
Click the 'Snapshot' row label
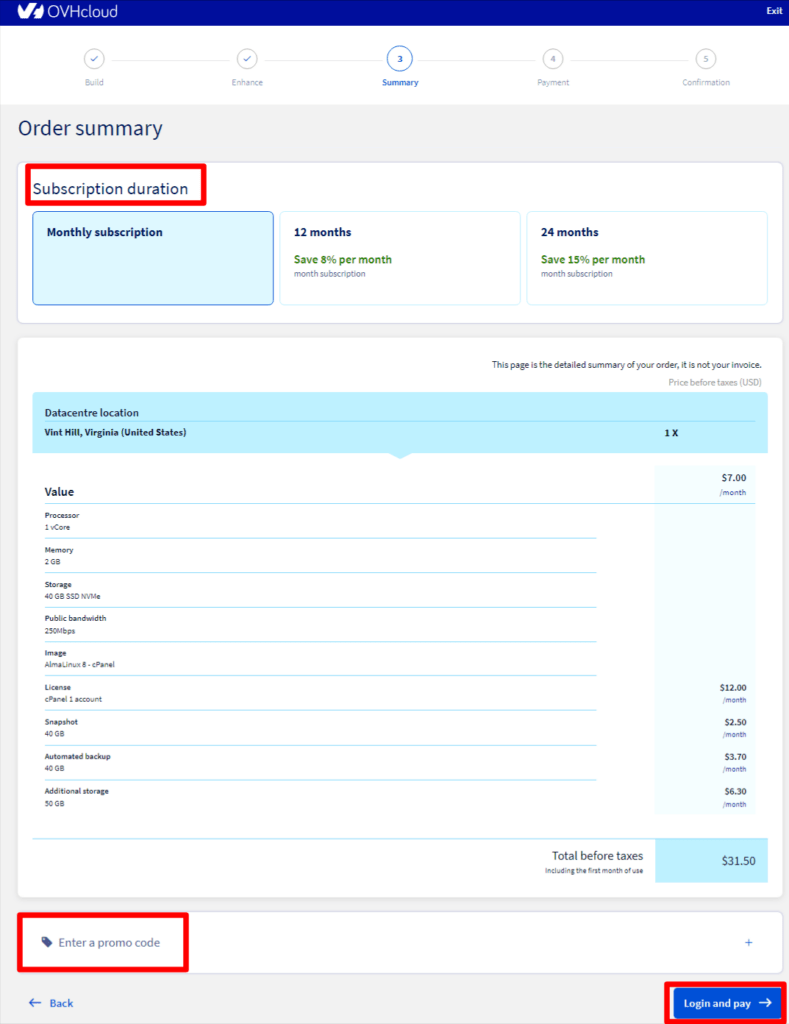(61, 722)
